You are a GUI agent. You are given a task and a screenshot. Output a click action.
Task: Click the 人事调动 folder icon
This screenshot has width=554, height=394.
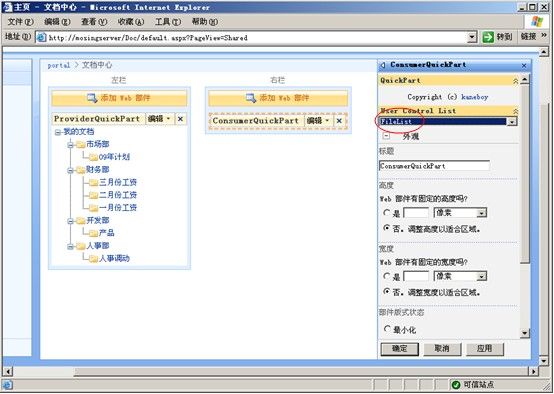[x=93, y=259]
